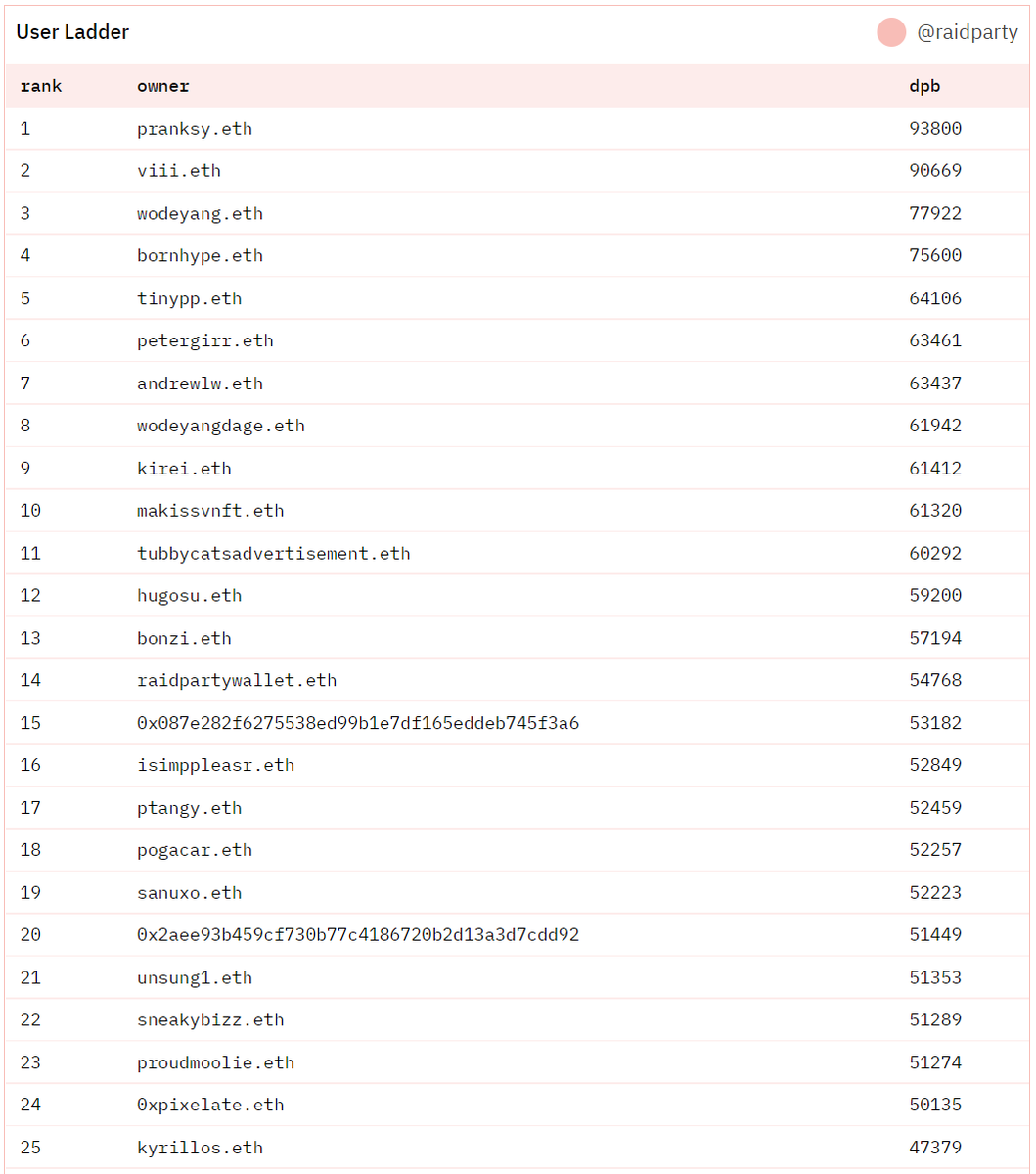Select owner kyrillos.eth
Viewport: 1036px width, 1174px height.
(x=200, y=1148)
